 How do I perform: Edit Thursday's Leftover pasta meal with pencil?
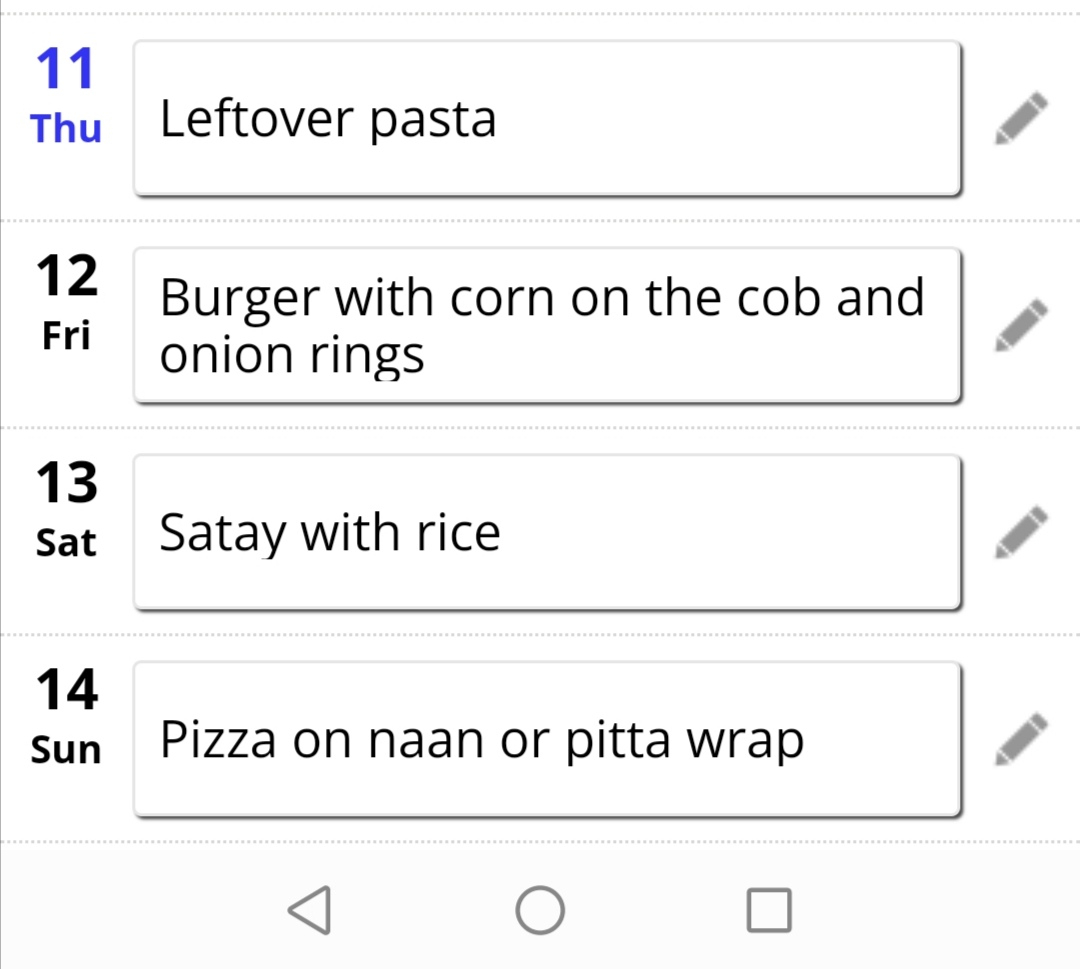pos(1021,118)
